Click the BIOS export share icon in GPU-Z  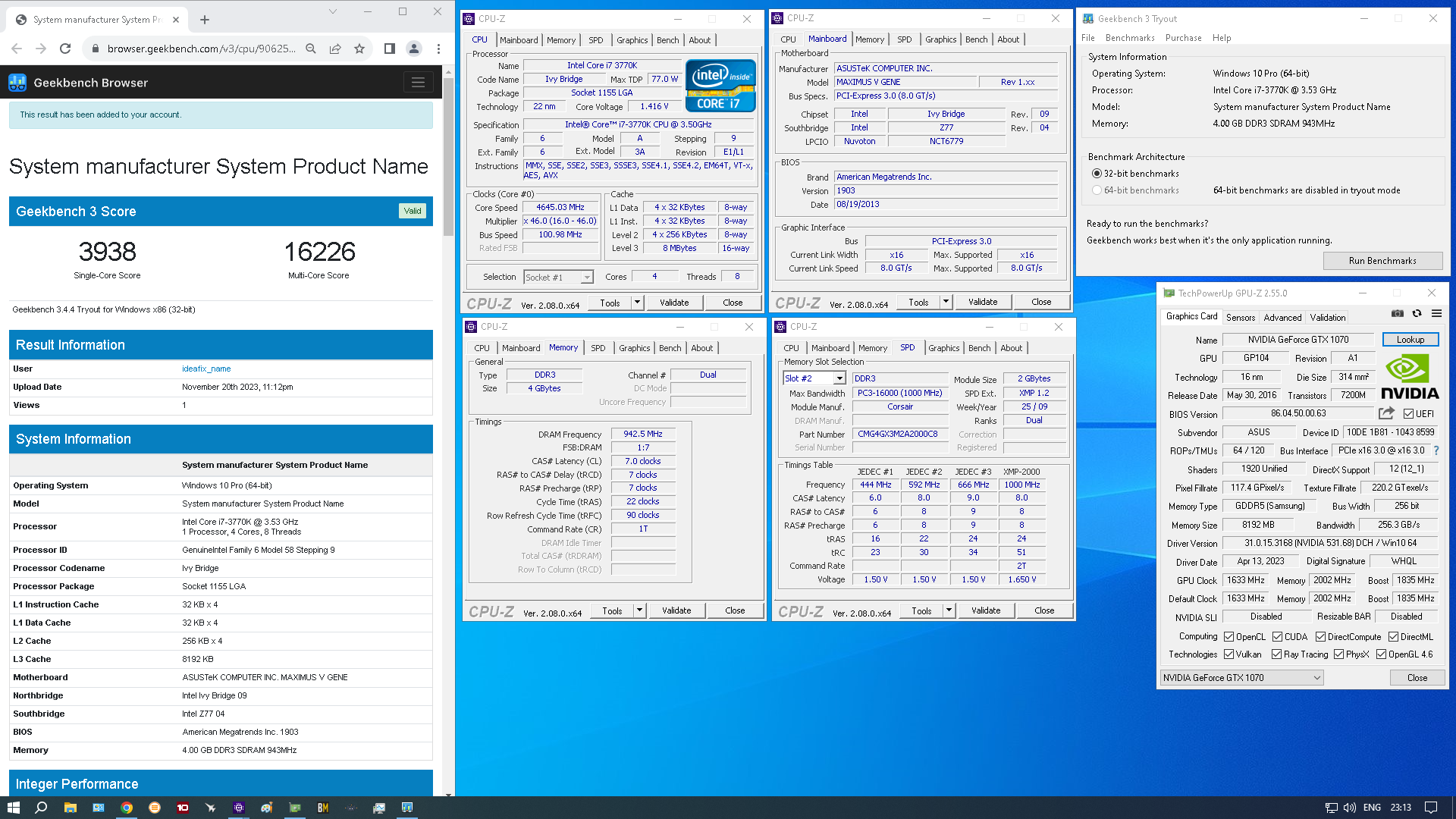click(1386, 413)
